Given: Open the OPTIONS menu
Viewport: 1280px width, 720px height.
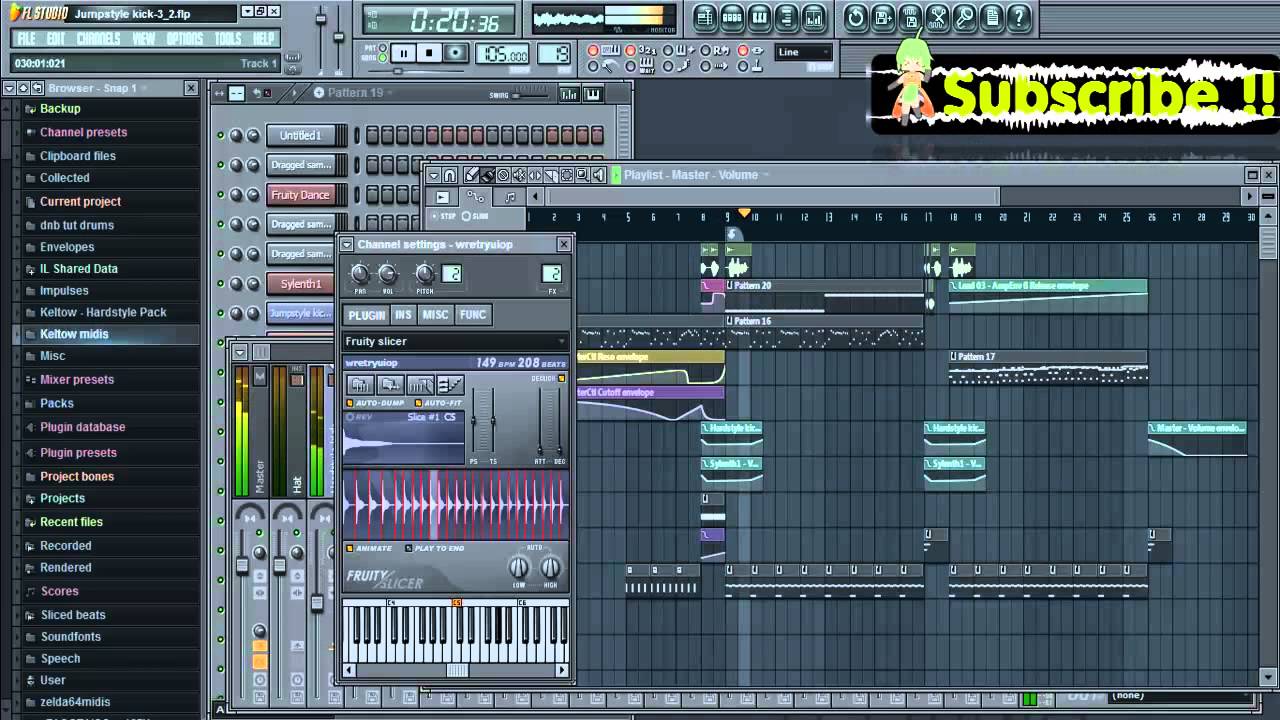Looking at the screenshot, I should [x=184, y=39].
